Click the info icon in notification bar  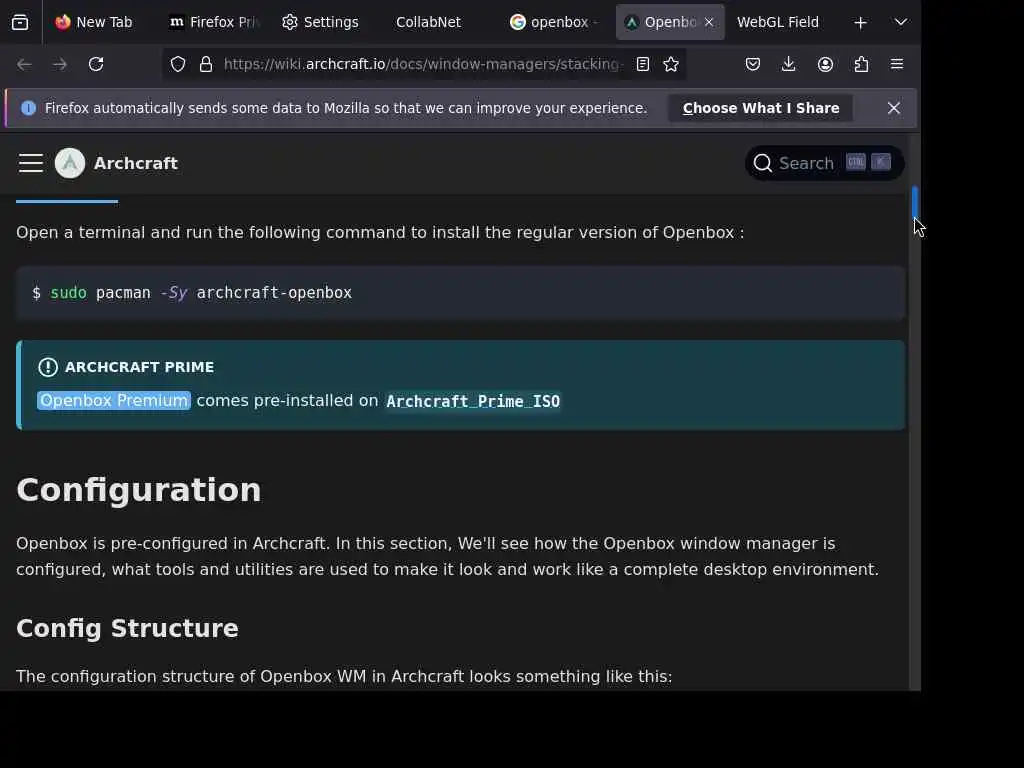(x=29, y=108)
